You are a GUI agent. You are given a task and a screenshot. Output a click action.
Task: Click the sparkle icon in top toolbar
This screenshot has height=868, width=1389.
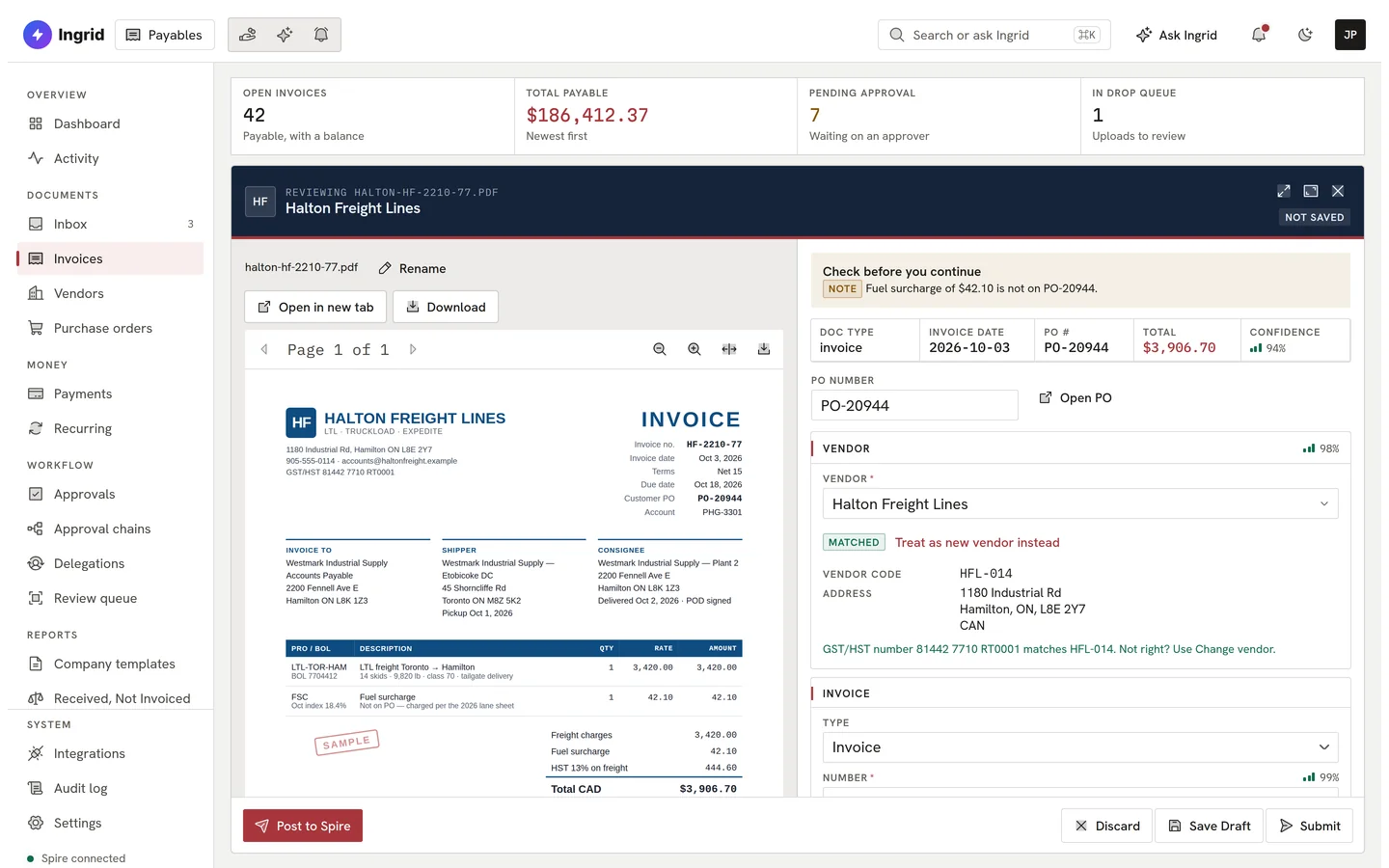click(285, 35)
